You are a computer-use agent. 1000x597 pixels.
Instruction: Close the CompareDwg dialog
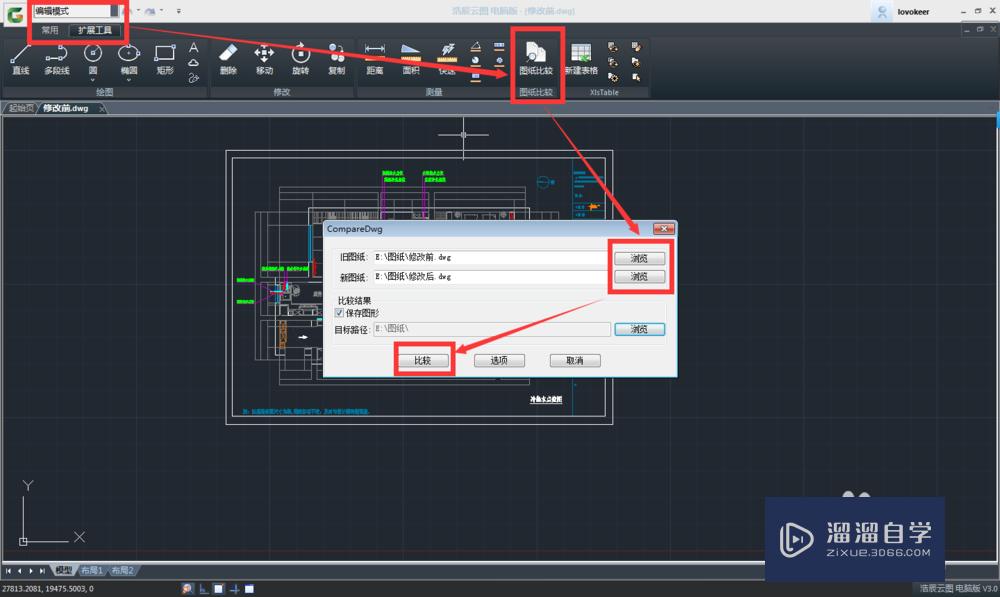click(x=664, y=228)
